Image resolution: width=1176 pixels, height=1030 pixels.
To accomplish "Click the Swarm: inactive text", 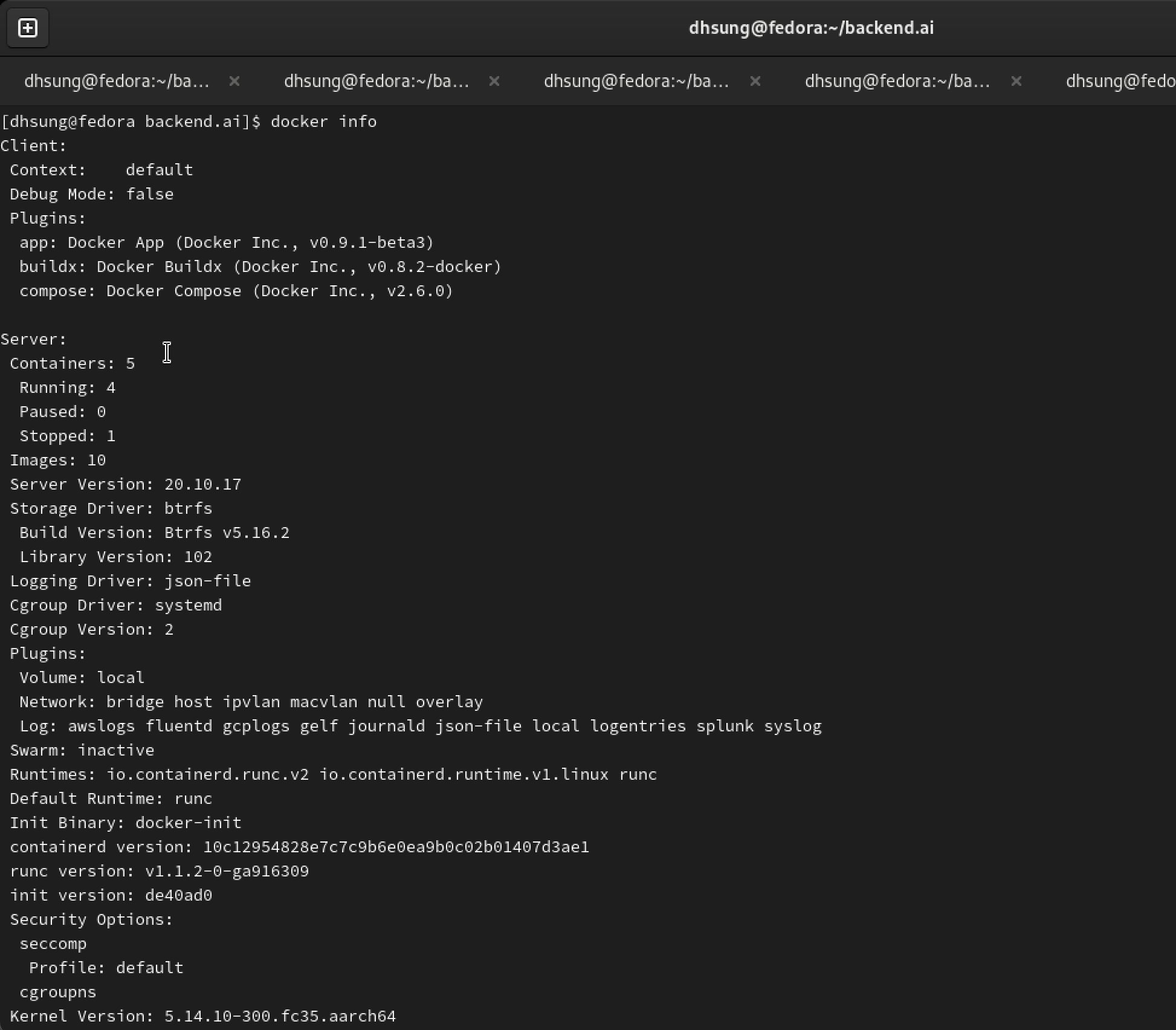I will click(x=82, y=750).
